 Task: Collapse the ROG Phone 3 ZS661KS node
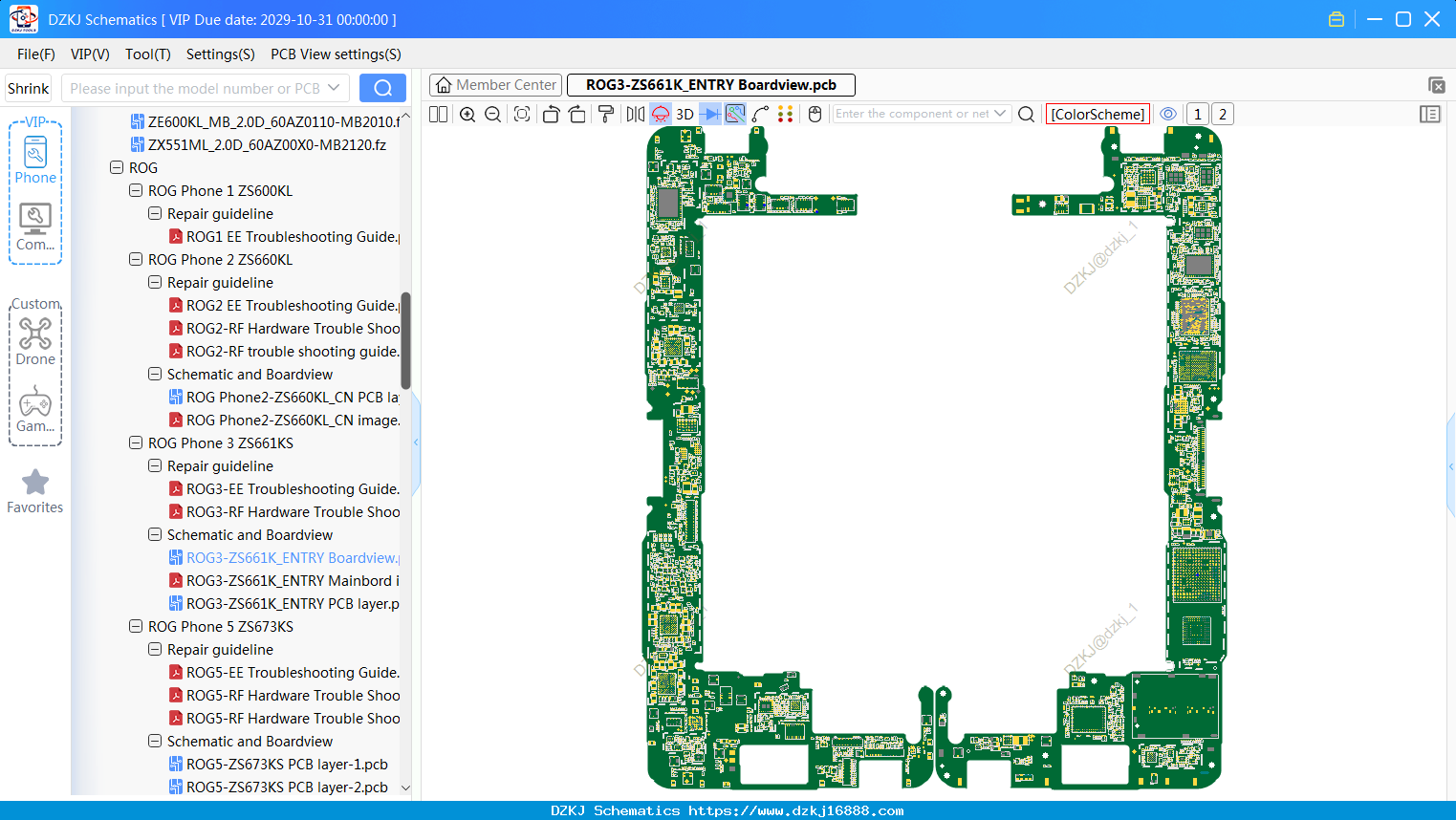pyautogui.click(x=136, y=442)
